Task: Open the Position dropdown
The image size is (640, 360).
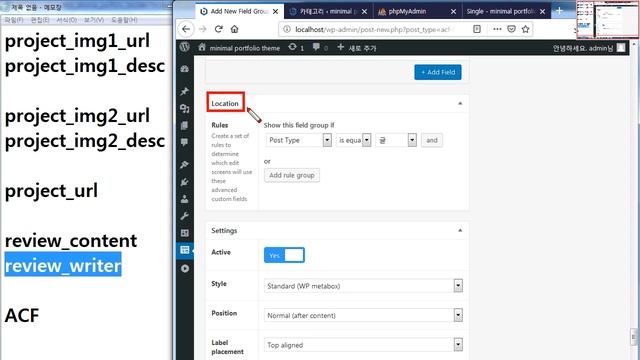Action: point(363,315)
